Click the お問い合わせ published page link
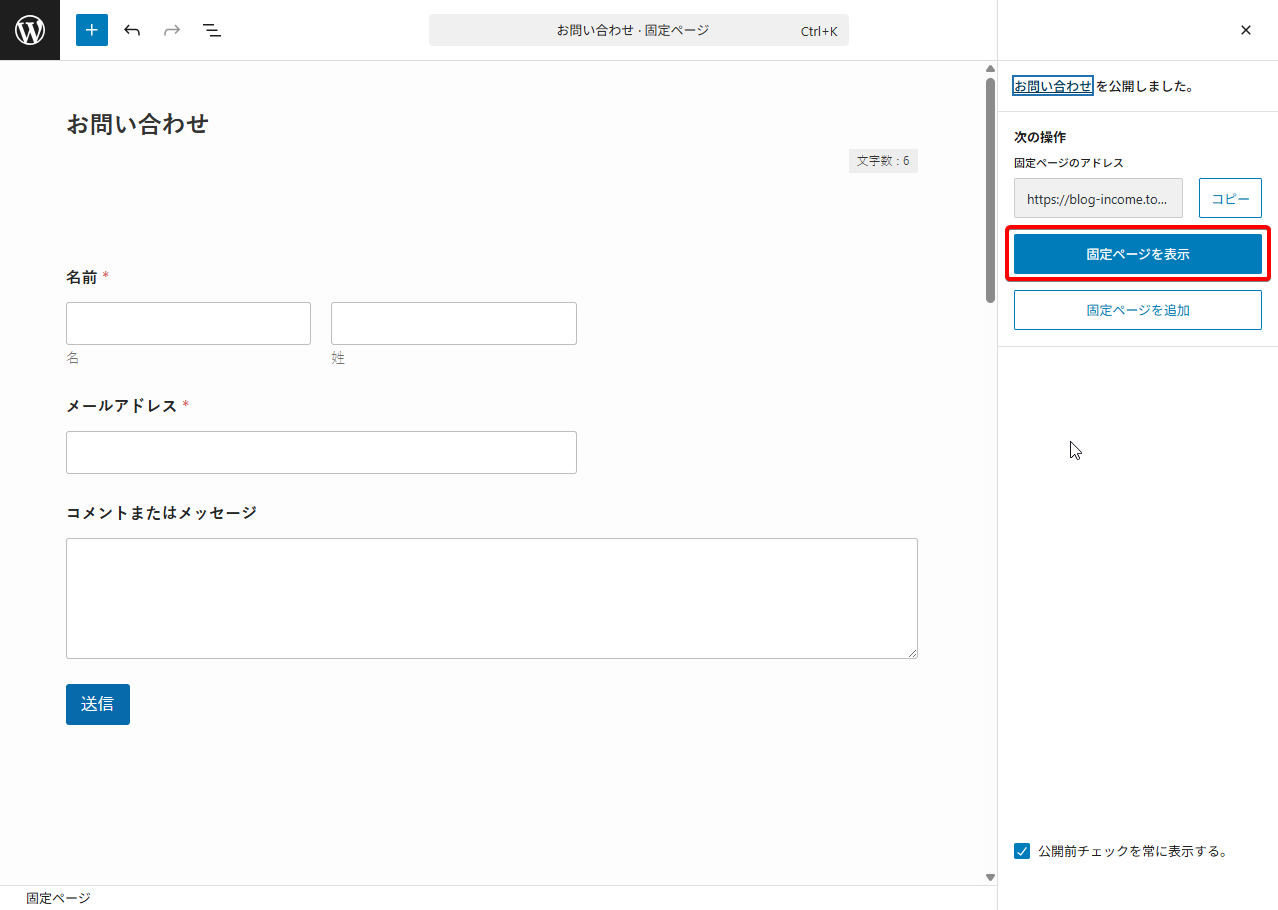The width and height of the screenshot is (1278, 910). tap(1053, 86)
